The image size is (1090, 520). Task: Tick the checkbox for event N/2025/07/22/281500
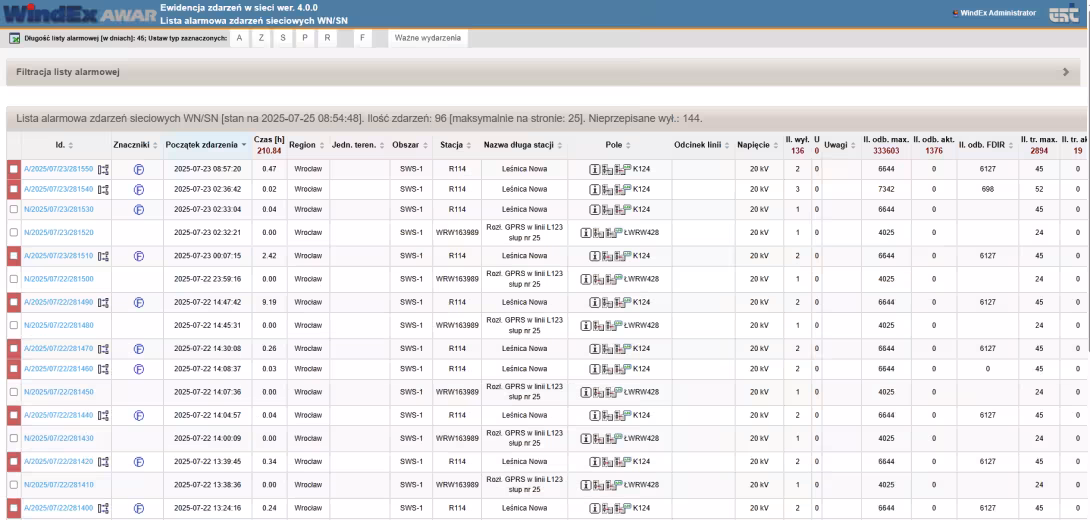(13, 278)
